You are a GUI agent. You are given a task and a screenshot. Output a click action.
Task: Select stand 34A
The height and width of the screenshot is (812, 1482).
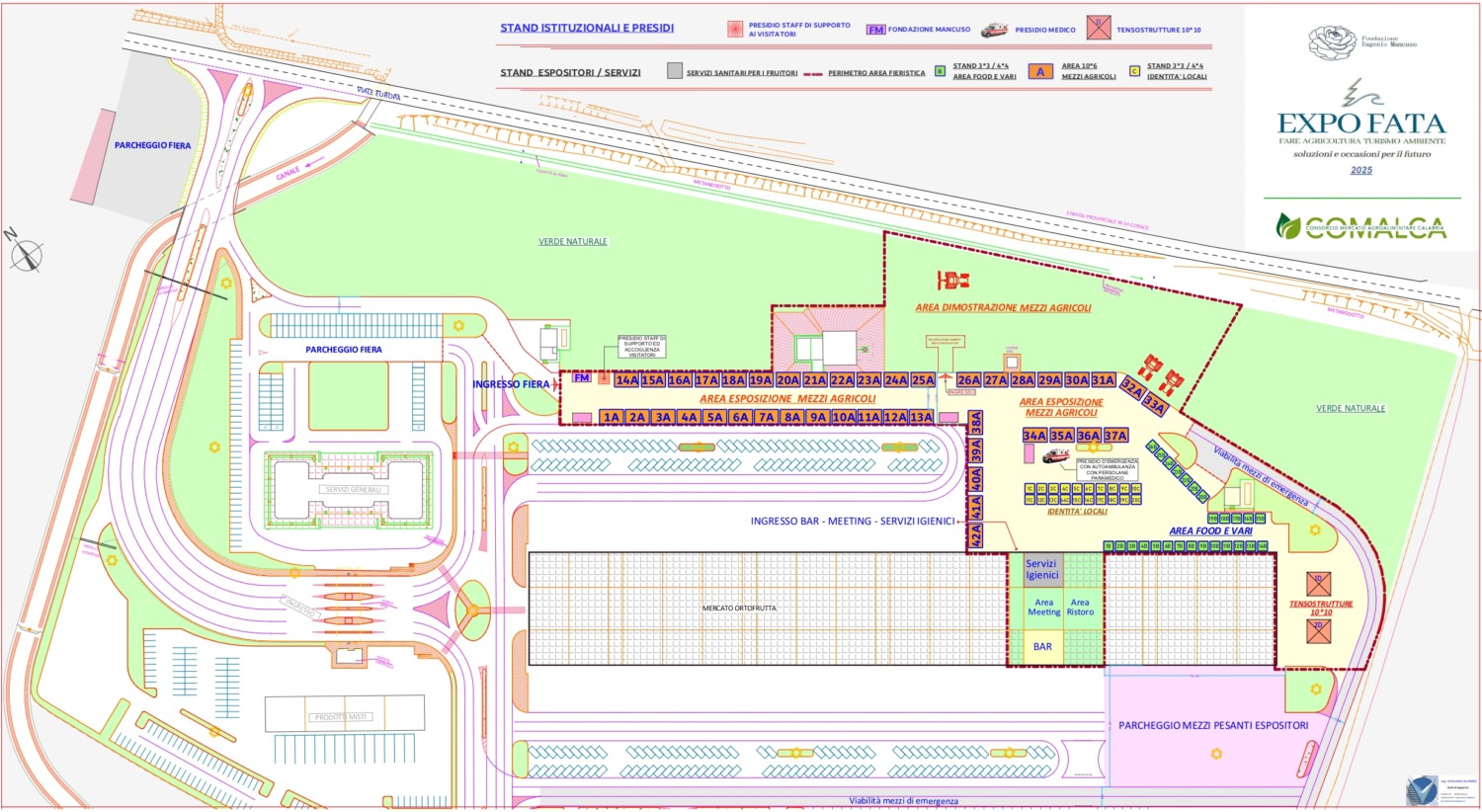[1034, 436]
